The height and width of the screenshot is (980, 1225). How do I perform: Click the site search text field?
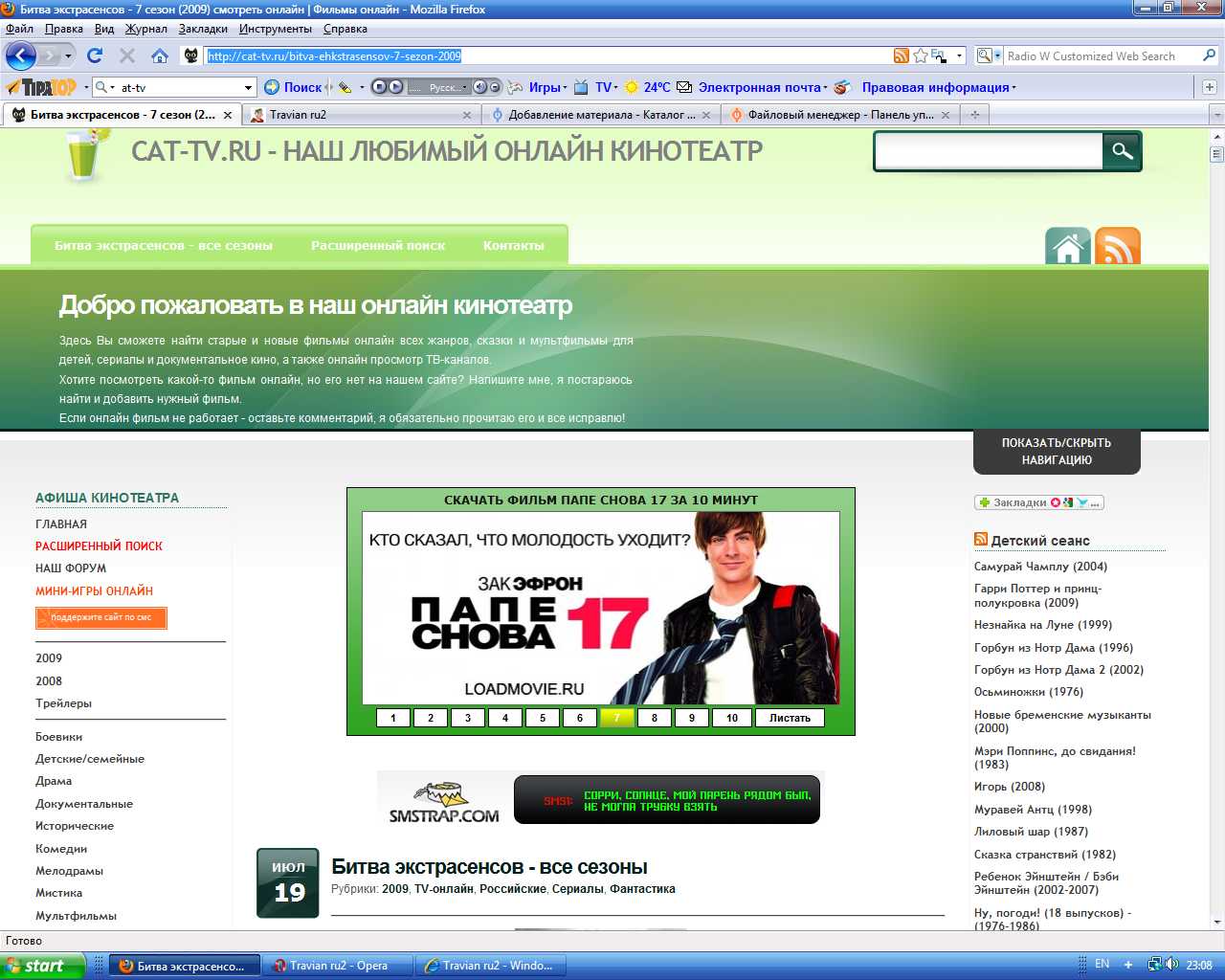point(989,151)
